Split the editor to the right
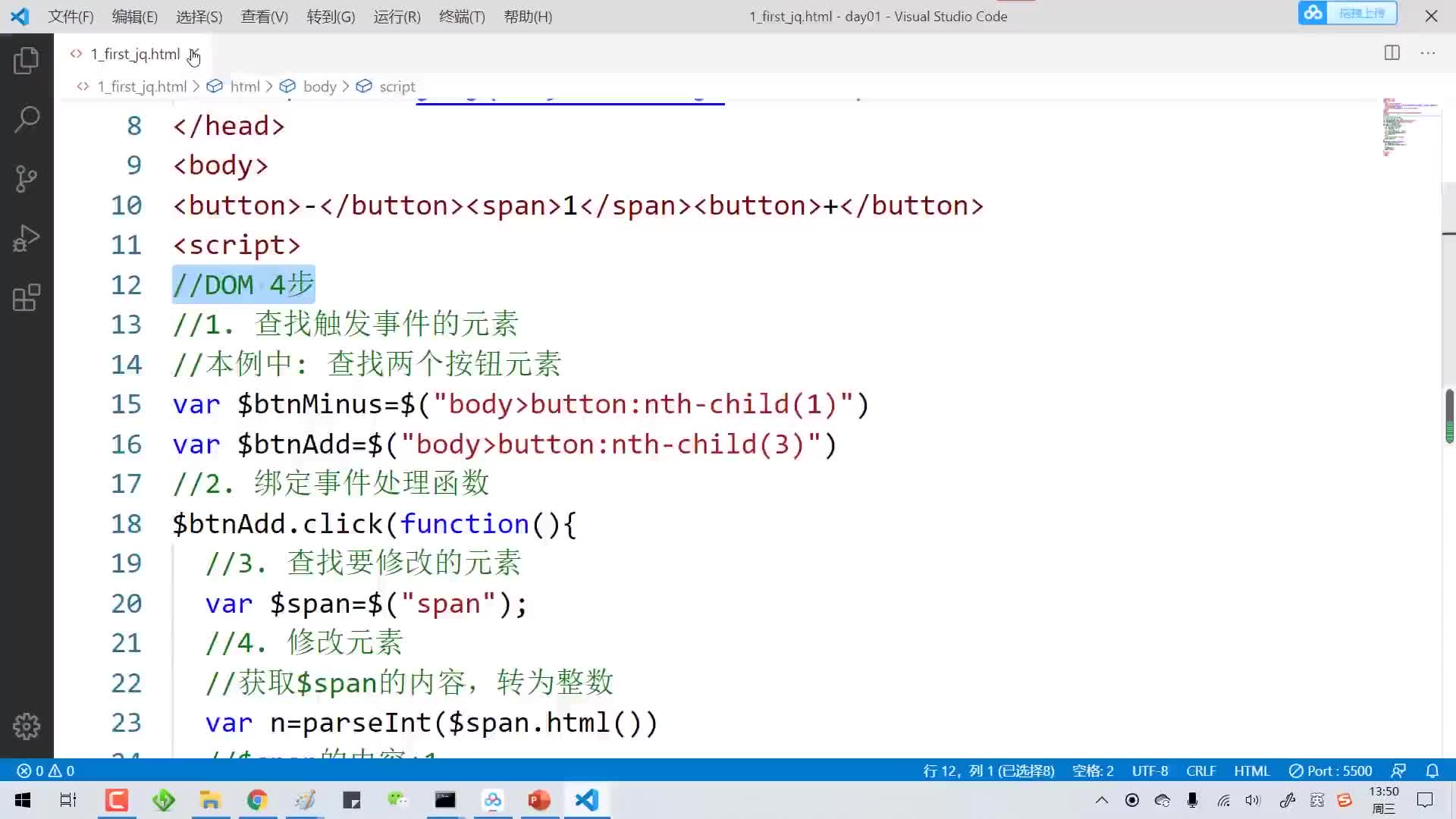The height and width of the screenshot is (819, 1456). 1392,53
